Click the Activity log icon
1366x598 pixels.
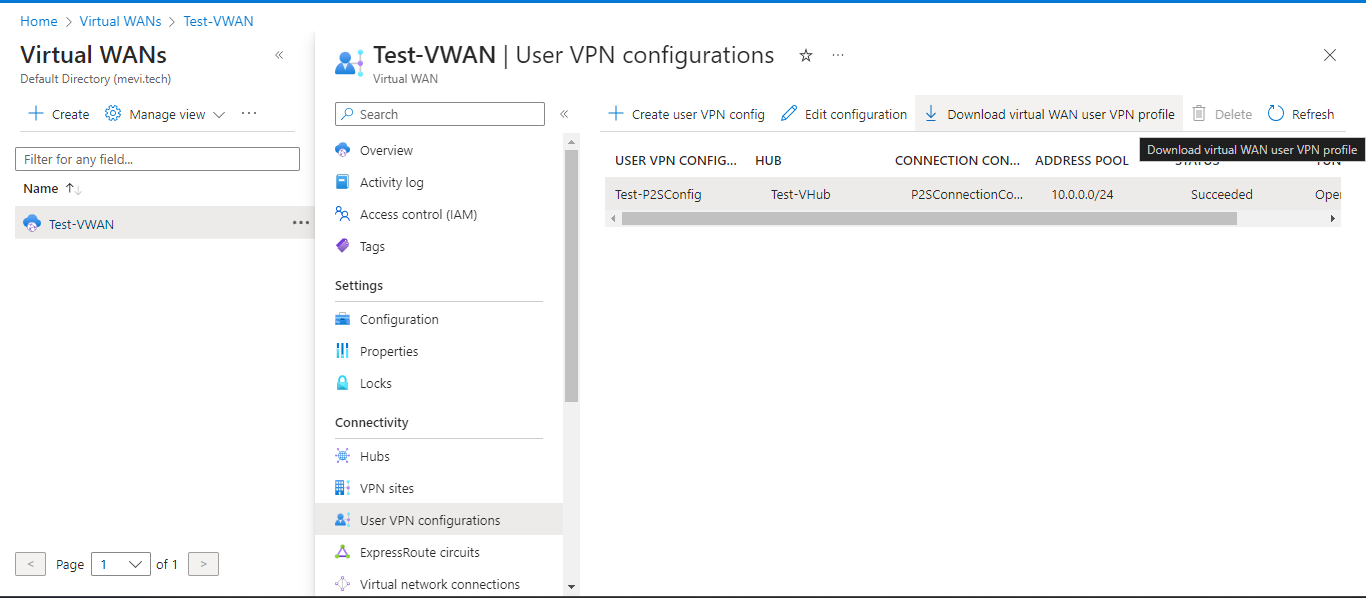point(343,182)
